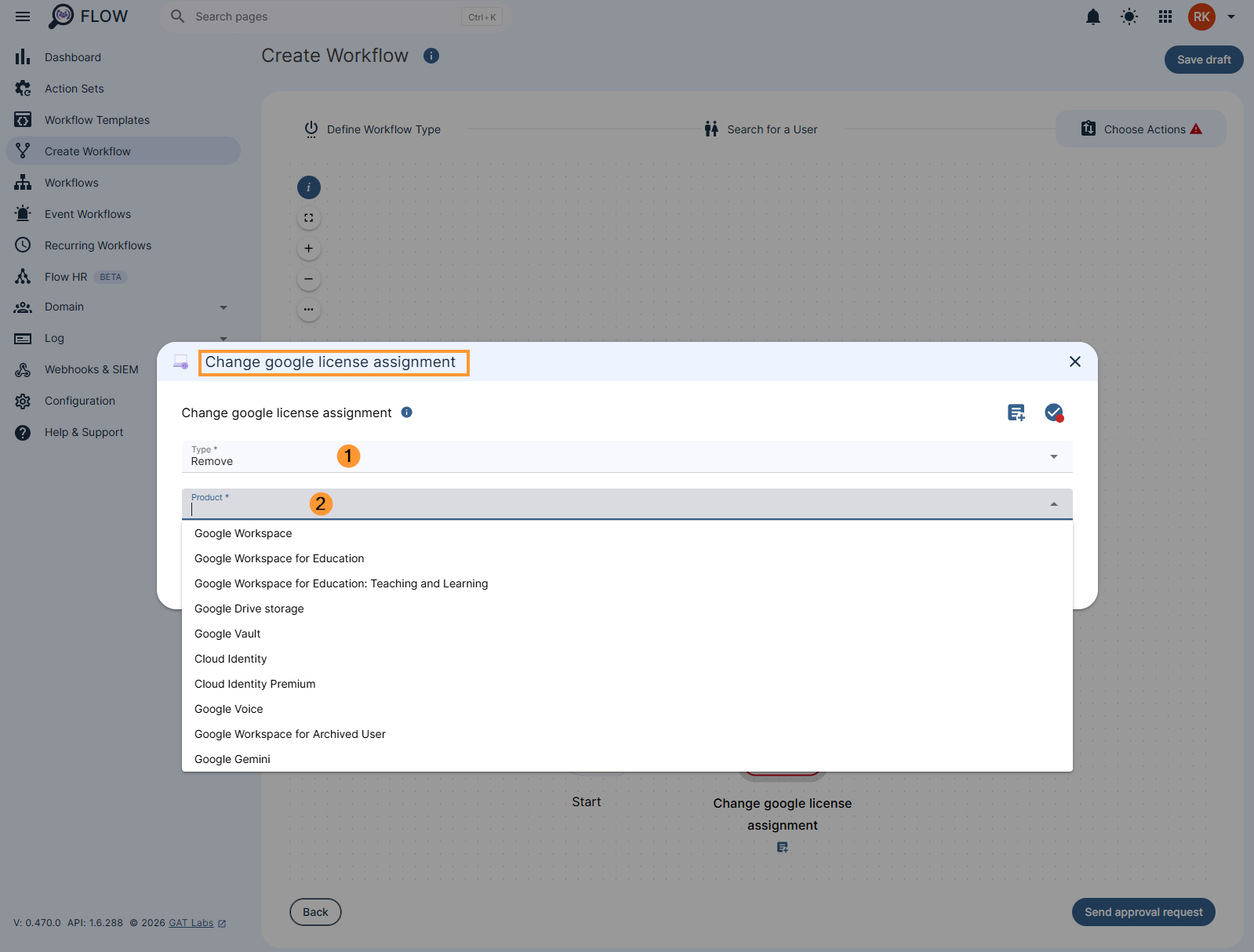Screen dimensions: 1254x952
Task: Click the add-note list icon in dialog
Action: point(1016,412)
